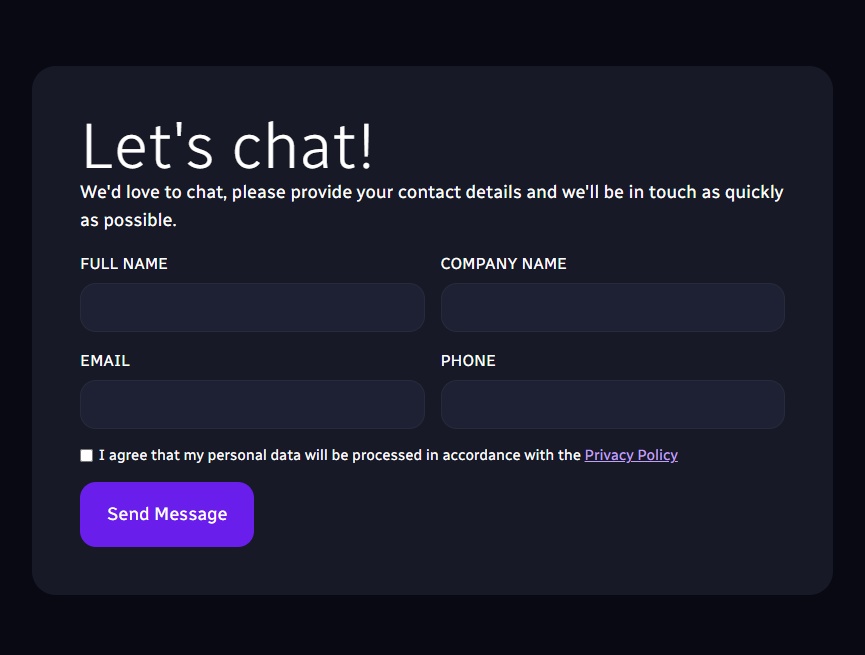Click the "as possible." text line
Screen dimensions: 865x655
128,220
